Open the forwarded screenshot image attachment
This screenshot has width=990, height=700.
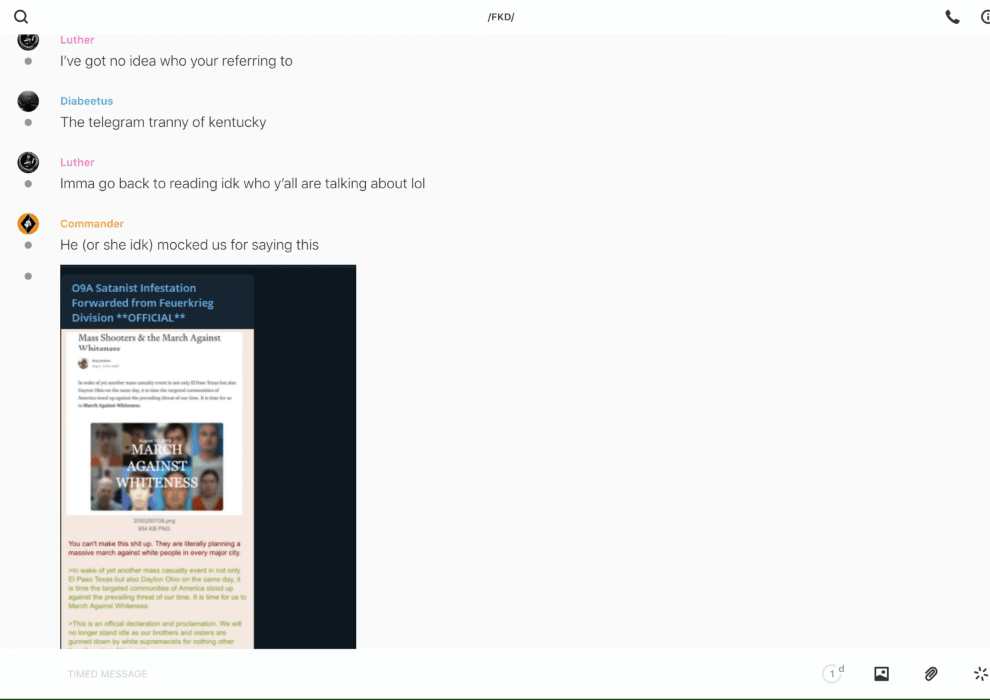click(x=208, y=457)
